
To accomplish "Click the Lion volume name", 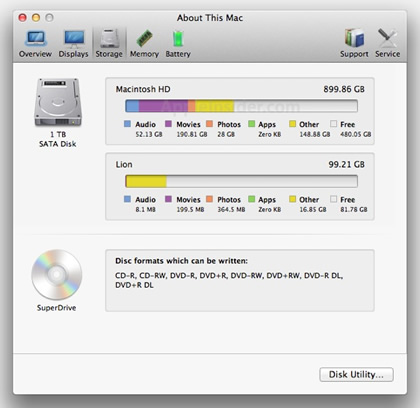I will 124,165.
